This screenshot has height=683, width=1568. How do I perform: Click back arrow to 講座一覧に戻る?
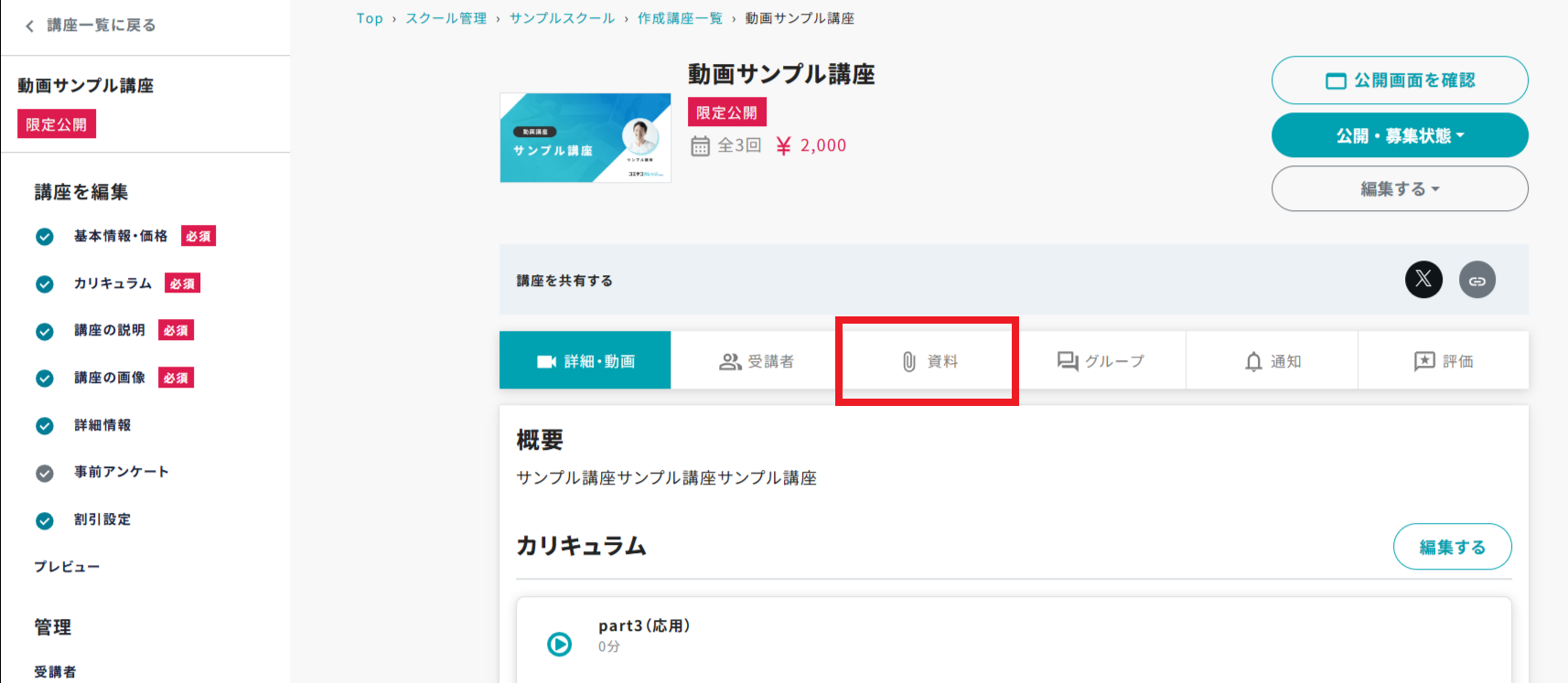click(x=30, y=26)
